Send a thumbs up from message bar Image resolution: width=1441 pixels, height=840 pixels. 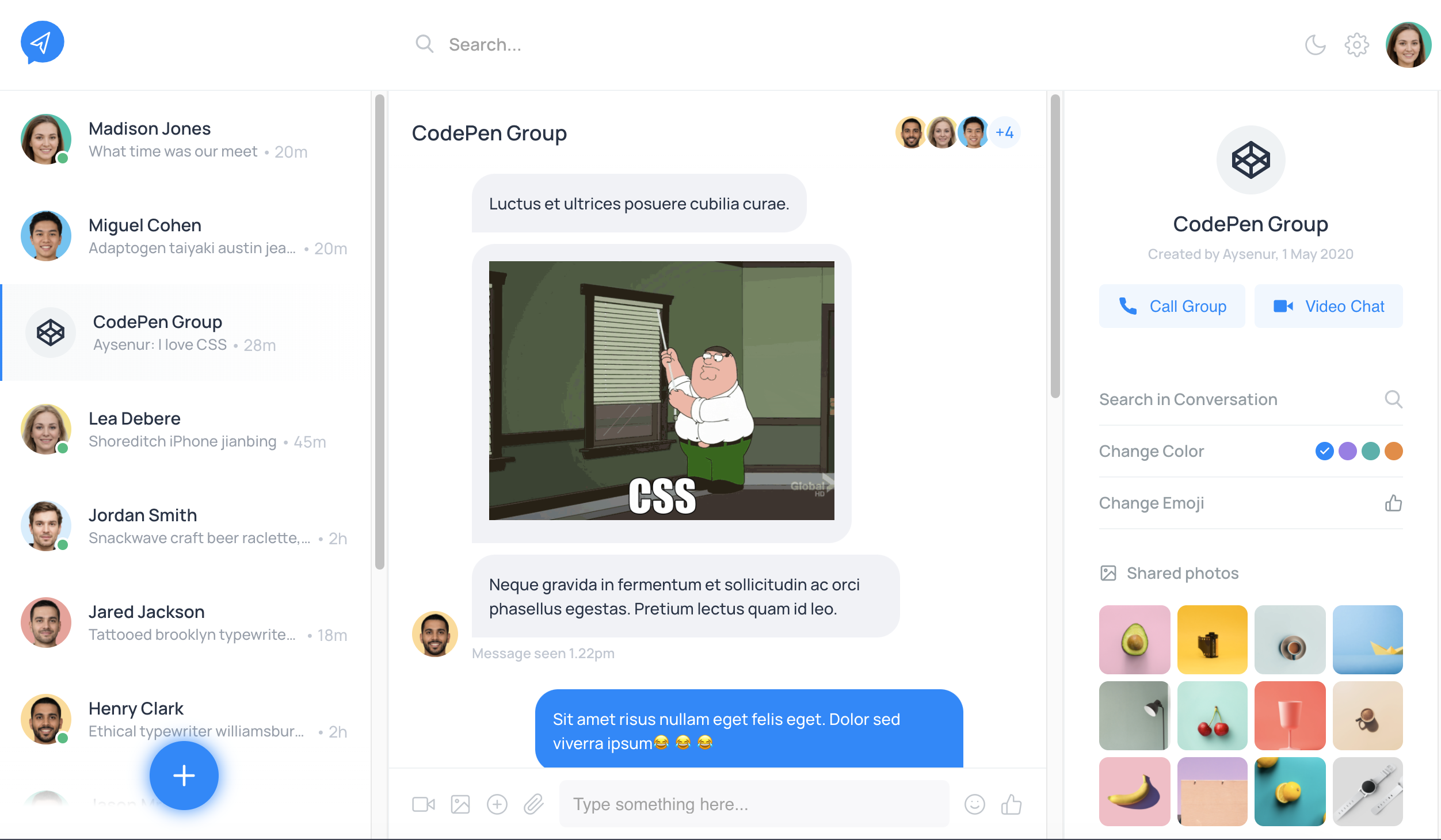click(1011, 804)
